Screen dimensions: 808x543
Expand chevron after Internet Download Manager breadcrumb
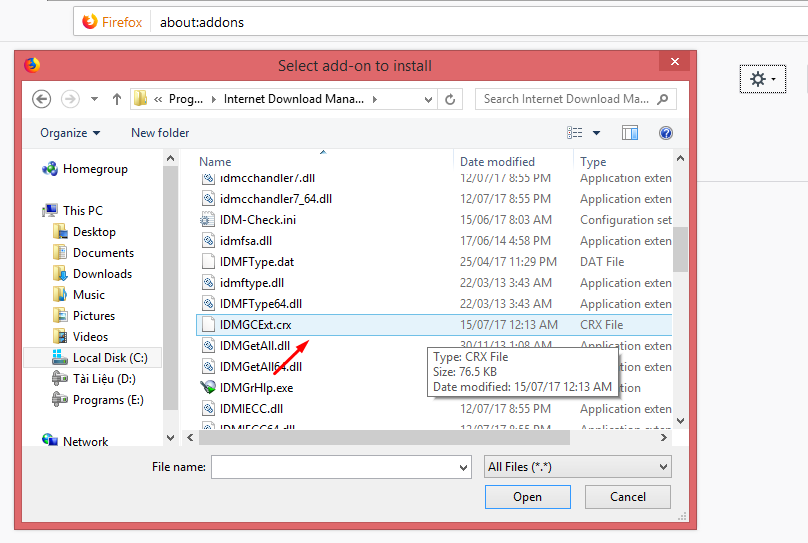point(375,99)
